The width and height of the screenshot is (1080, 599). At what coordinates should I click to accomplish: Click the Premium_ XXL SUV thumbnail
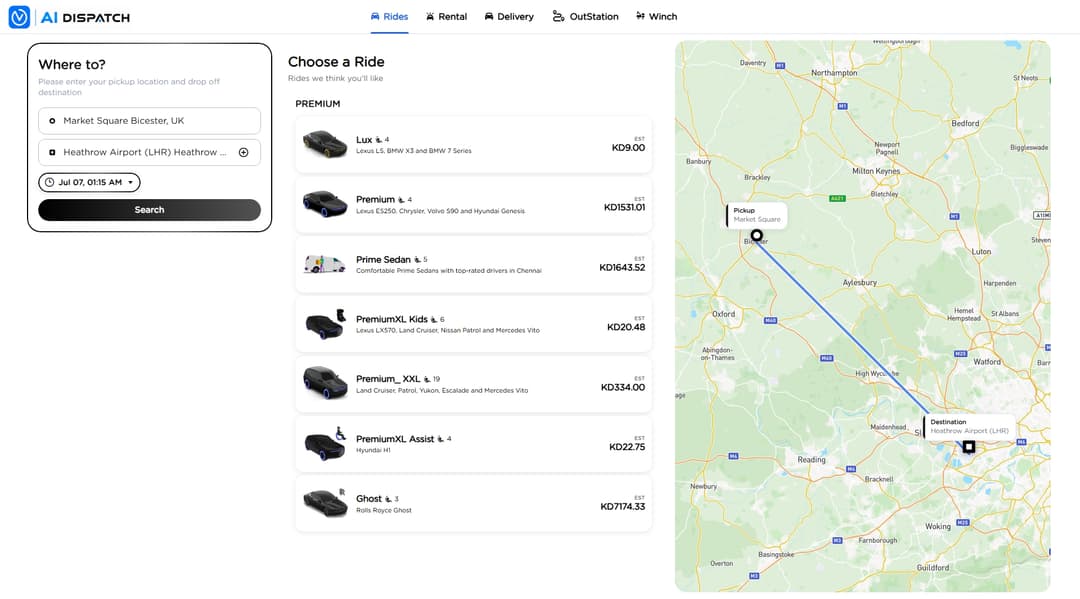(x=325, y=383)
